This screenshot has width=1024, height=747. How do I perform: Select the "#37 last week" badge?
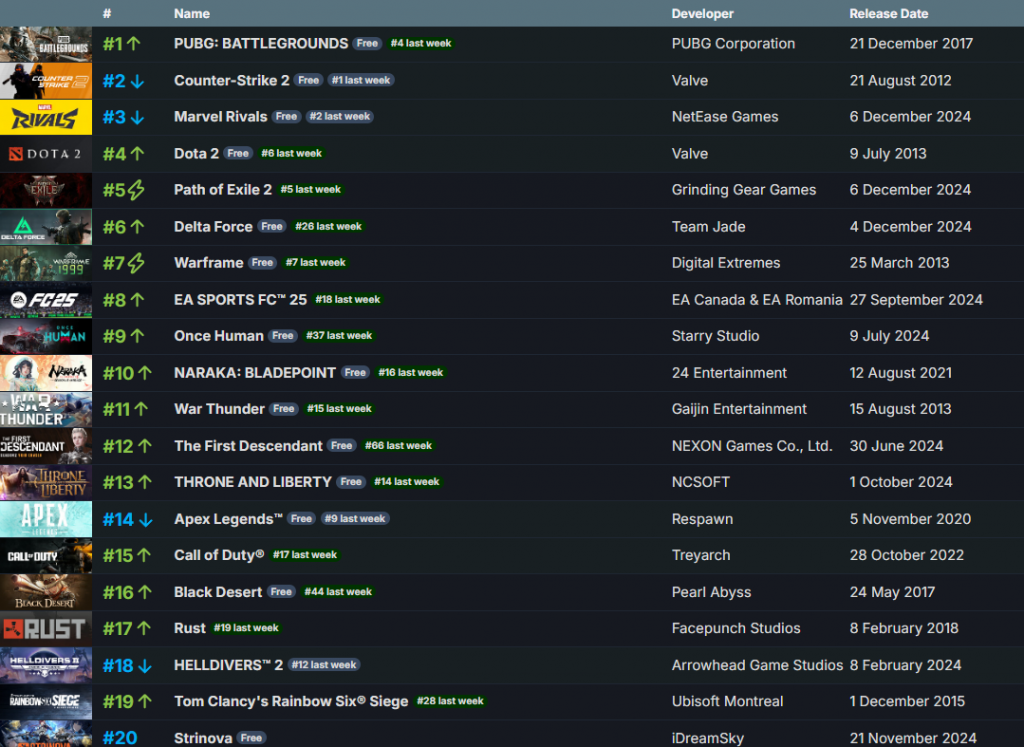coord(339,336)
